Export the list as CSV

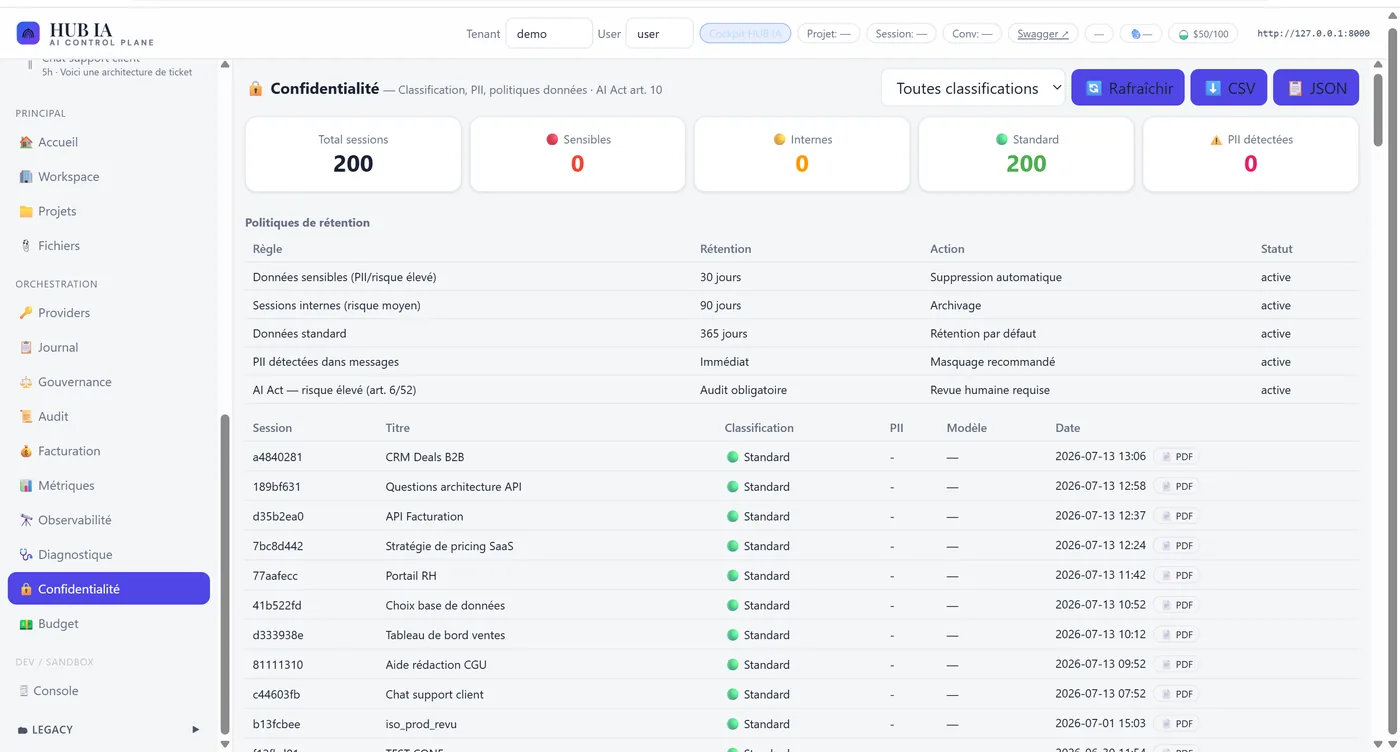tap(1229, 88)
